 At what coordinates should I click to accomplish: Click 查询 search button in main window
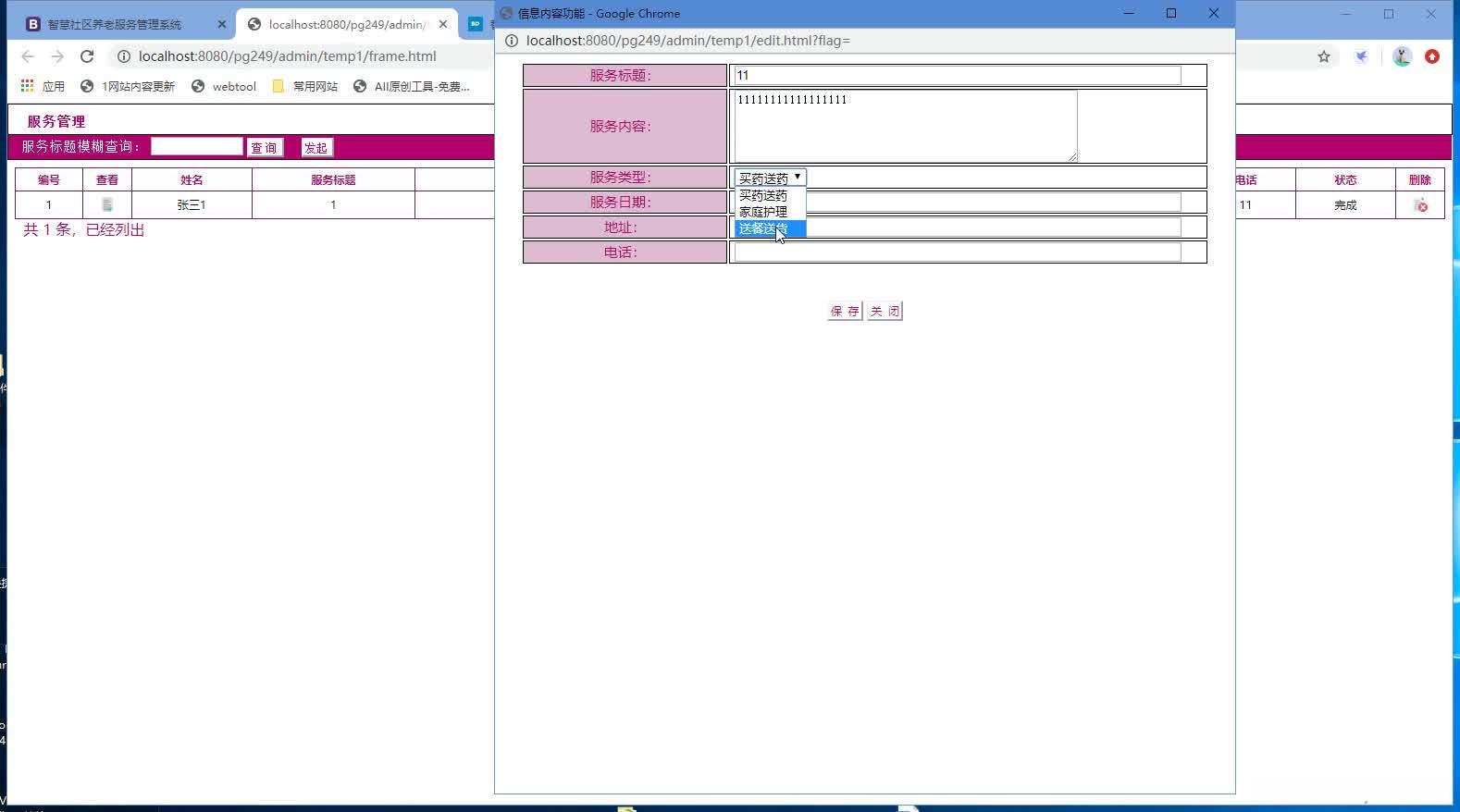point(264,148)
